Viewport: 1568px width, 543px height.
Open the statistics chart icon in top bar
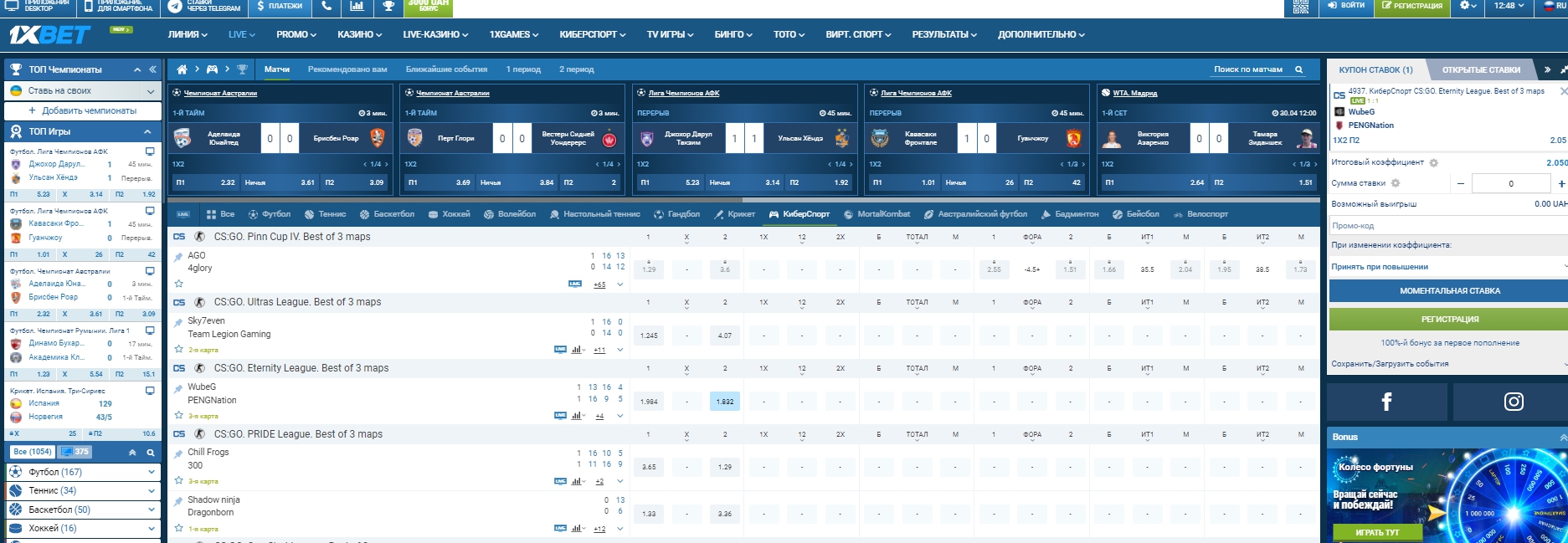pyautogui.click(x=357, y=7)
